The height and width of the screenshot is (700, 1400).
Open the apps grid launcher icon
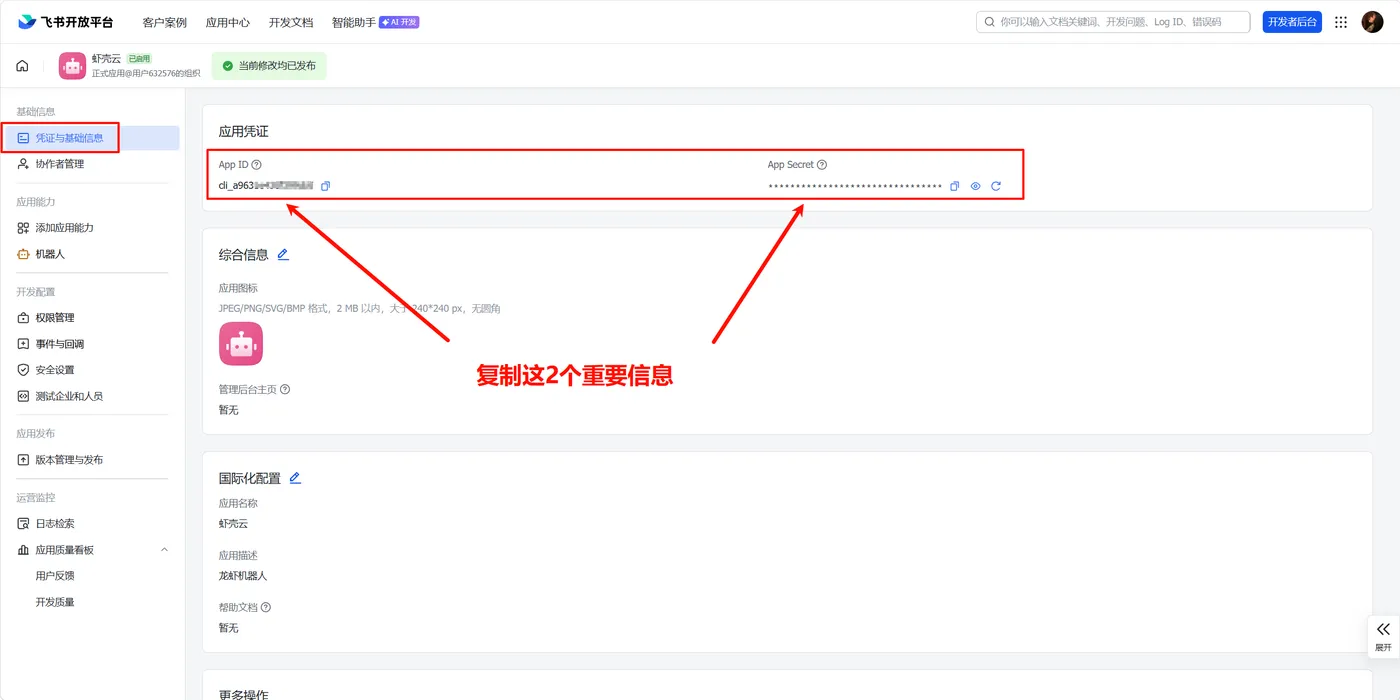click(x=1342, y=22)
